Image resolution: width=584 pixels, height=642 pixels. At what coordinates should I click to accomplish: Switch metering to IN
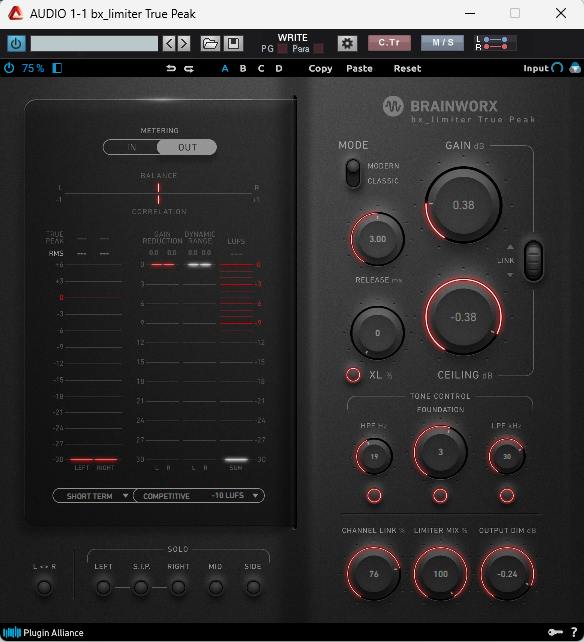pos(131,147)
